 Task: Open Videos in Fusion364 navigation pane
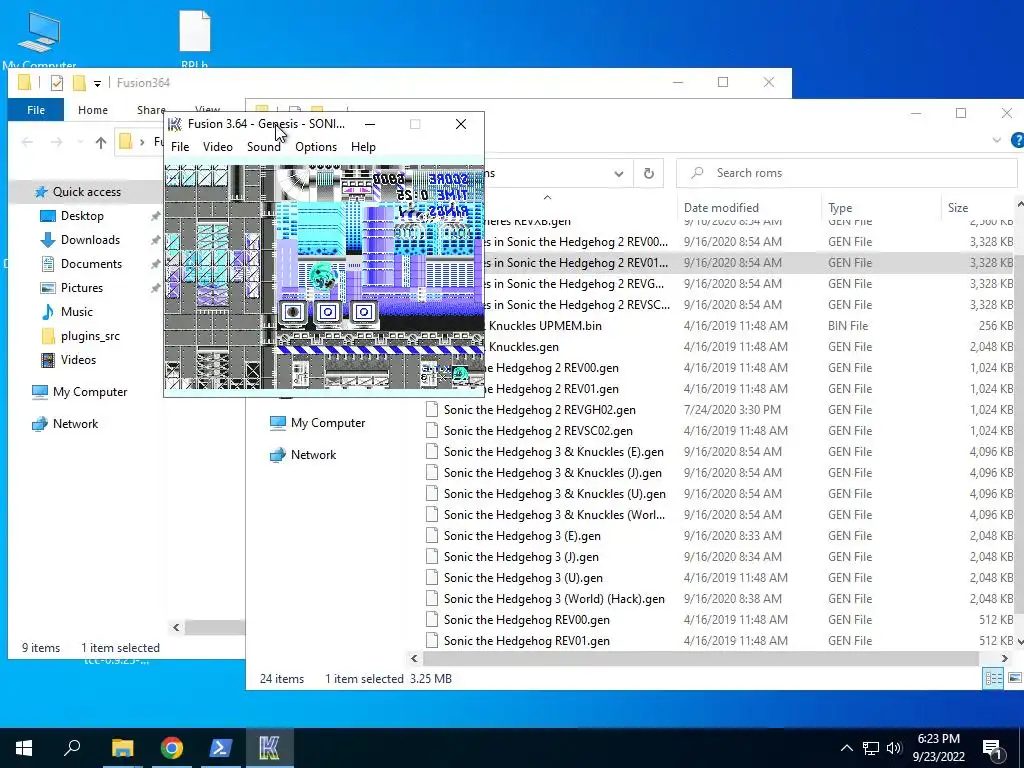click(78, 360)
